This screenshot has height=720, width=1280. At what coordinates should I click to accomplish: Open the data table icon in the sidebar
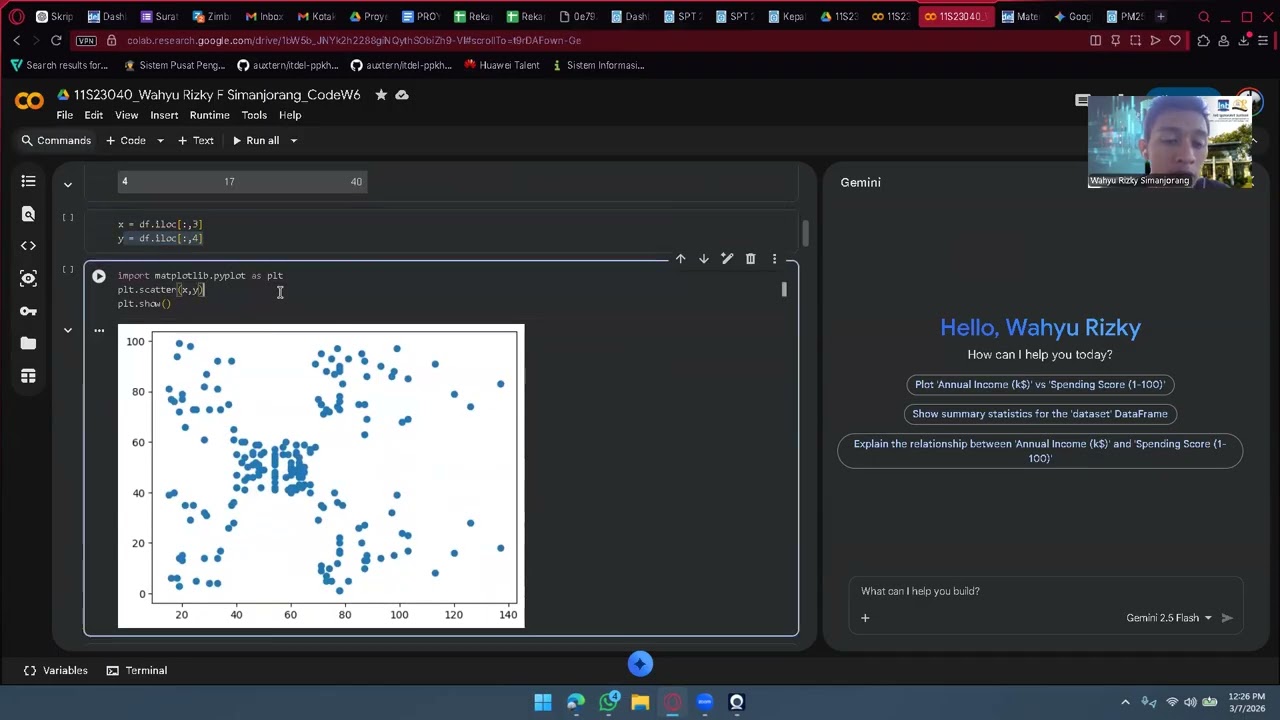(x=28, y=376)
